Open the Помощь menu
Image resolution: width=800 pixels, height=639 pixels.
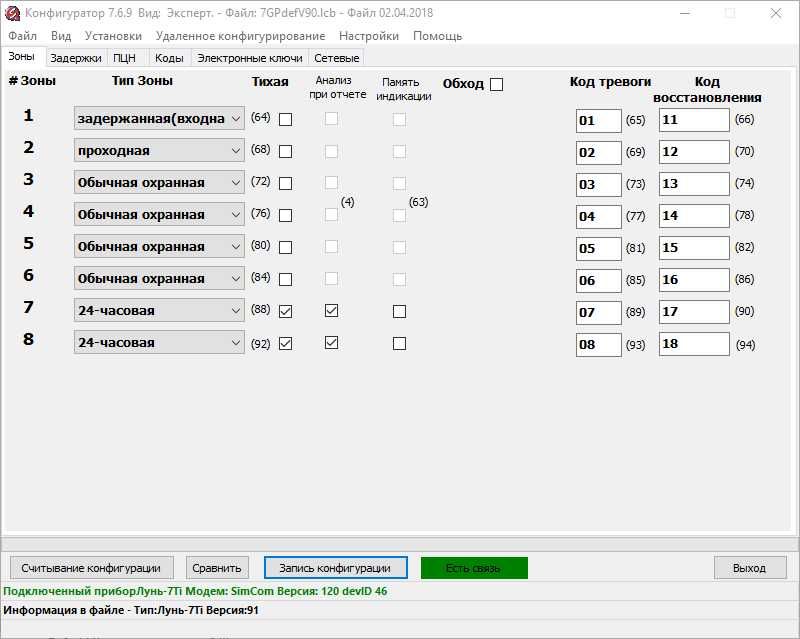tap(438, 36)
